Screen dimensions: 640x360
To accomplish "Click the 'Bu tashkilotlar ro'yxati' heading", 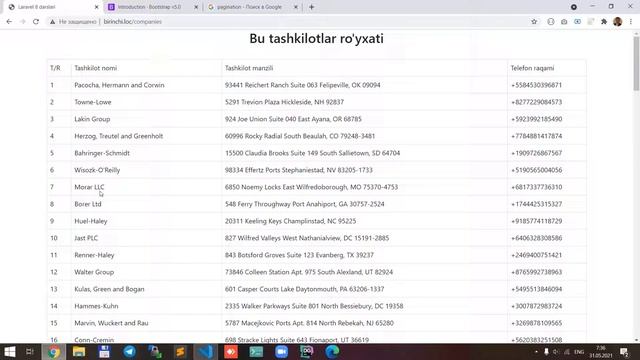I will coord(316,38).
